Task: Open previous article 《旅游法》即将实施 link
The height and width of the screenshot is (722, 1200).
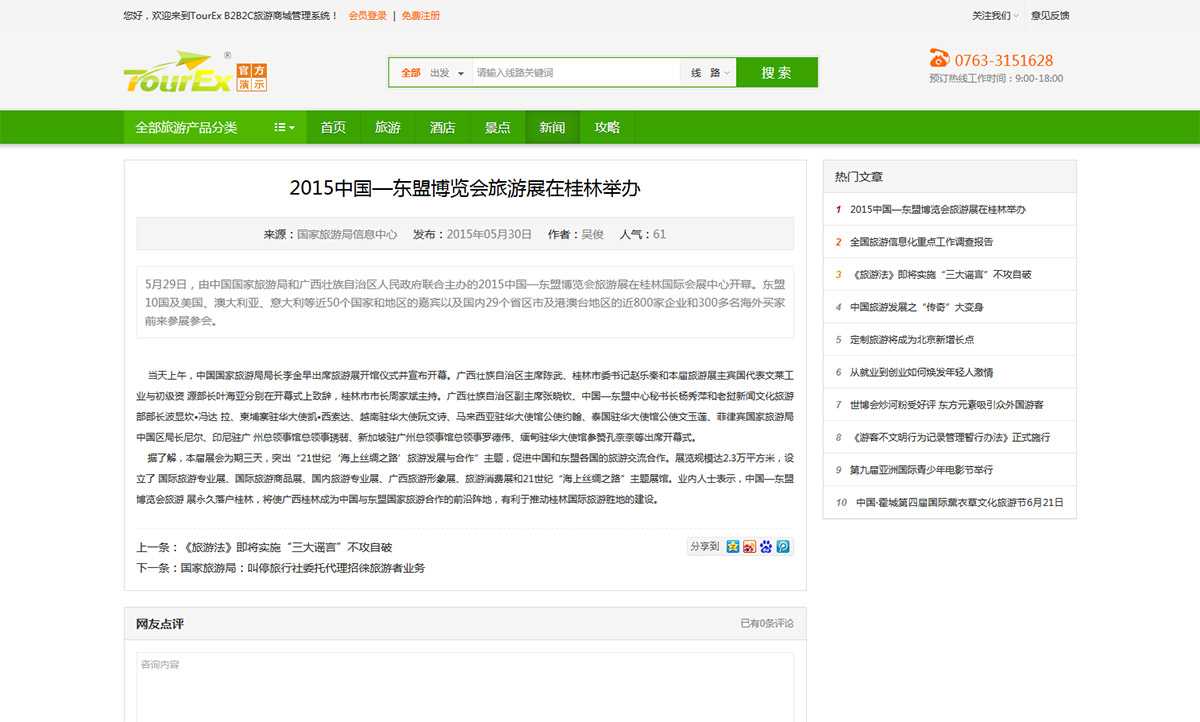Action: [286, 547]
